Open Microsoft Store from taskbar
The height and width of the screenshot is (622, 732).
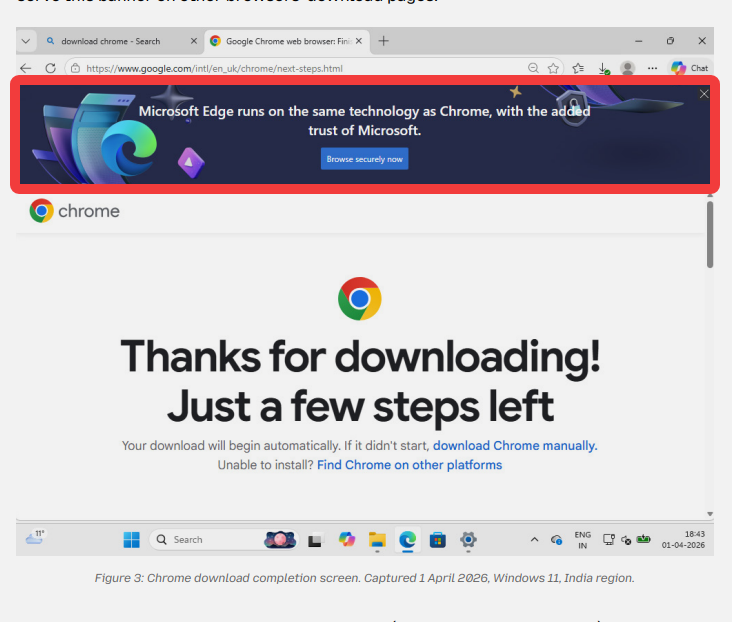pos(437,540)
